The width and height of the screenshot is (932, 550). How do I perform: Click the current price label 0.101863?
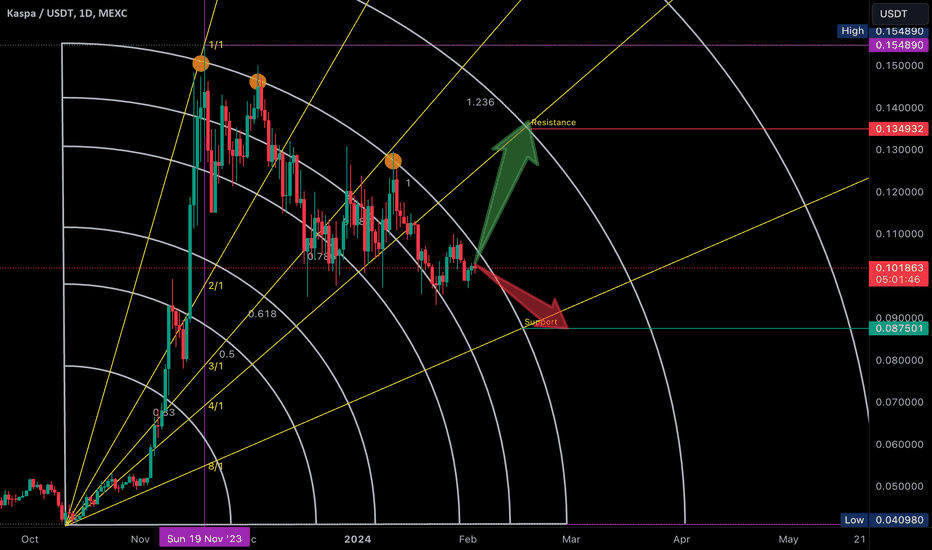[899, 268]
